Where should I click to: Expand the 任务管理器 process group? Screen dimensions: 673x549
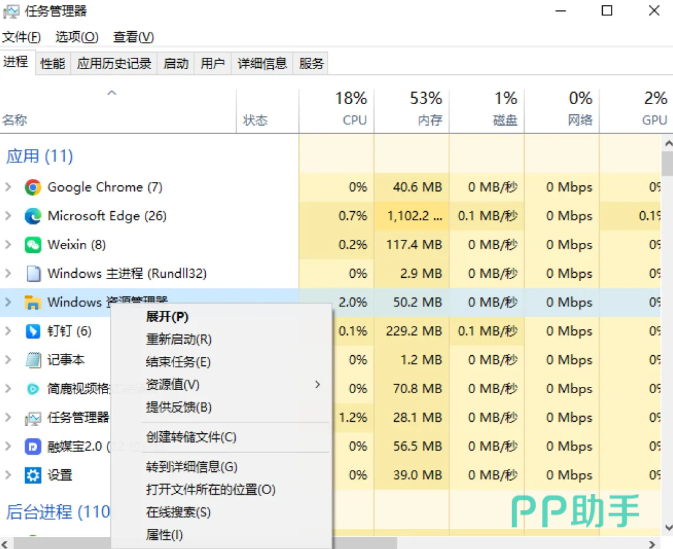pyautogui.click(x=8, y=417)
